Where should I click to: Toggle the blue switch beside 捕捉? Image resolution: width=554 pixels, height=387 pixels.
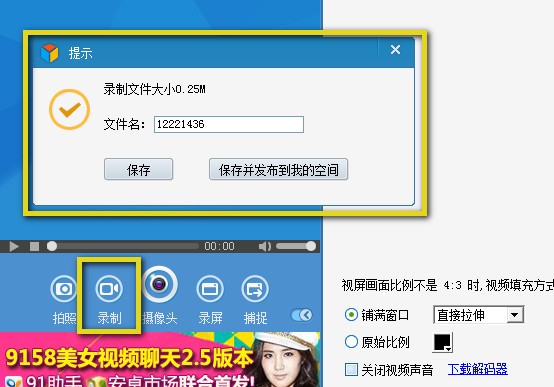(x=301, y=315)
